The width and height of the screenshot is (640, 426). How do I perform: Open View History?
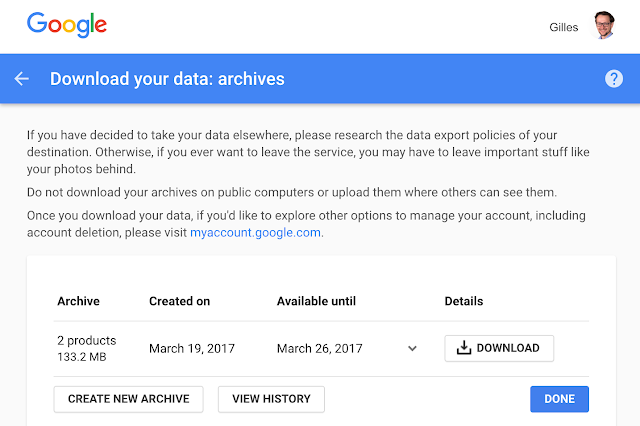(x=271, y=399)
